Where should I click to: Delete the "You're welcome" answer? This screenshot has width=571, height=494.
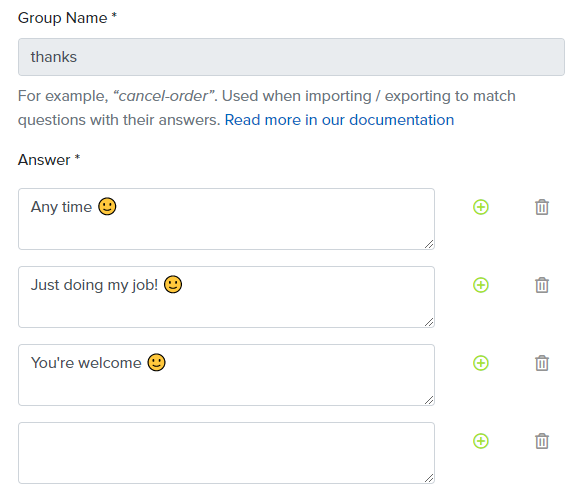click(x=542, y=363)
